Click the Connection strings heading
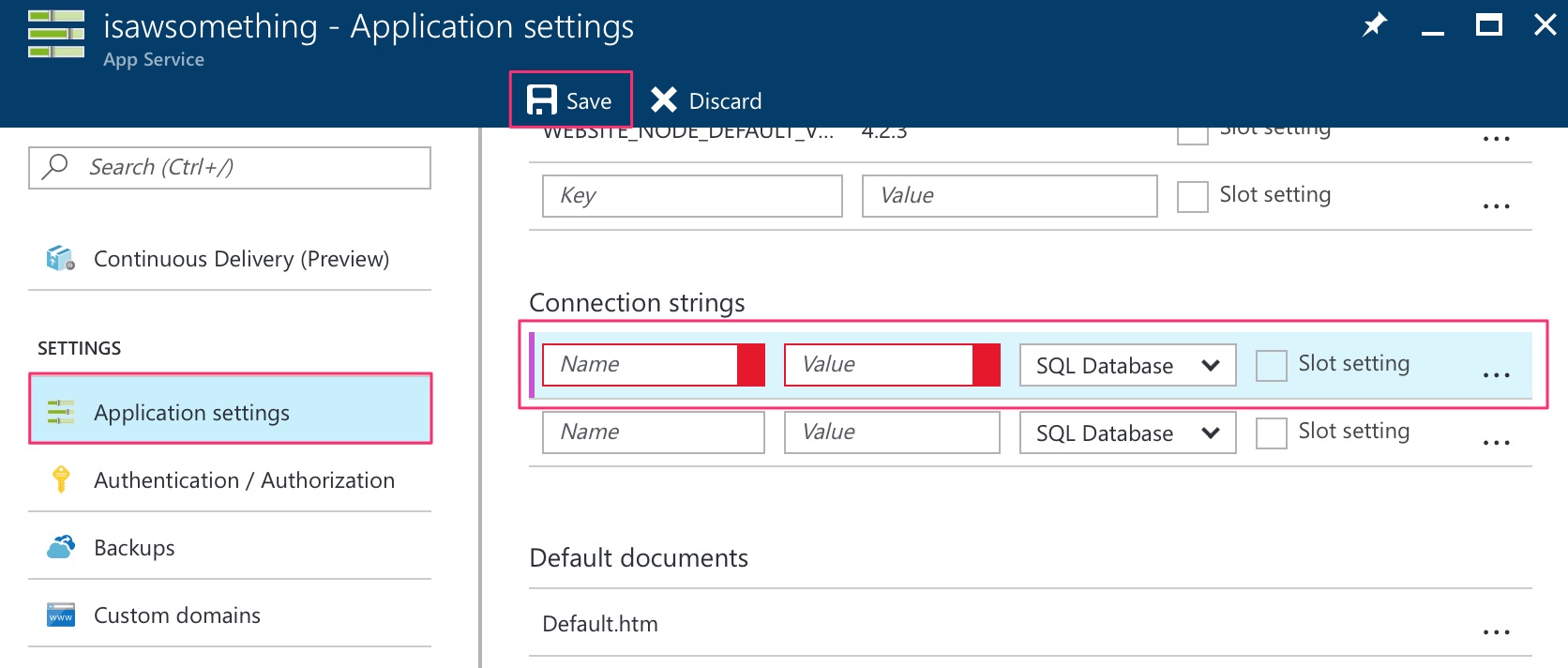The width and height of the screenshot is (1568, 668). coord(637,303)
